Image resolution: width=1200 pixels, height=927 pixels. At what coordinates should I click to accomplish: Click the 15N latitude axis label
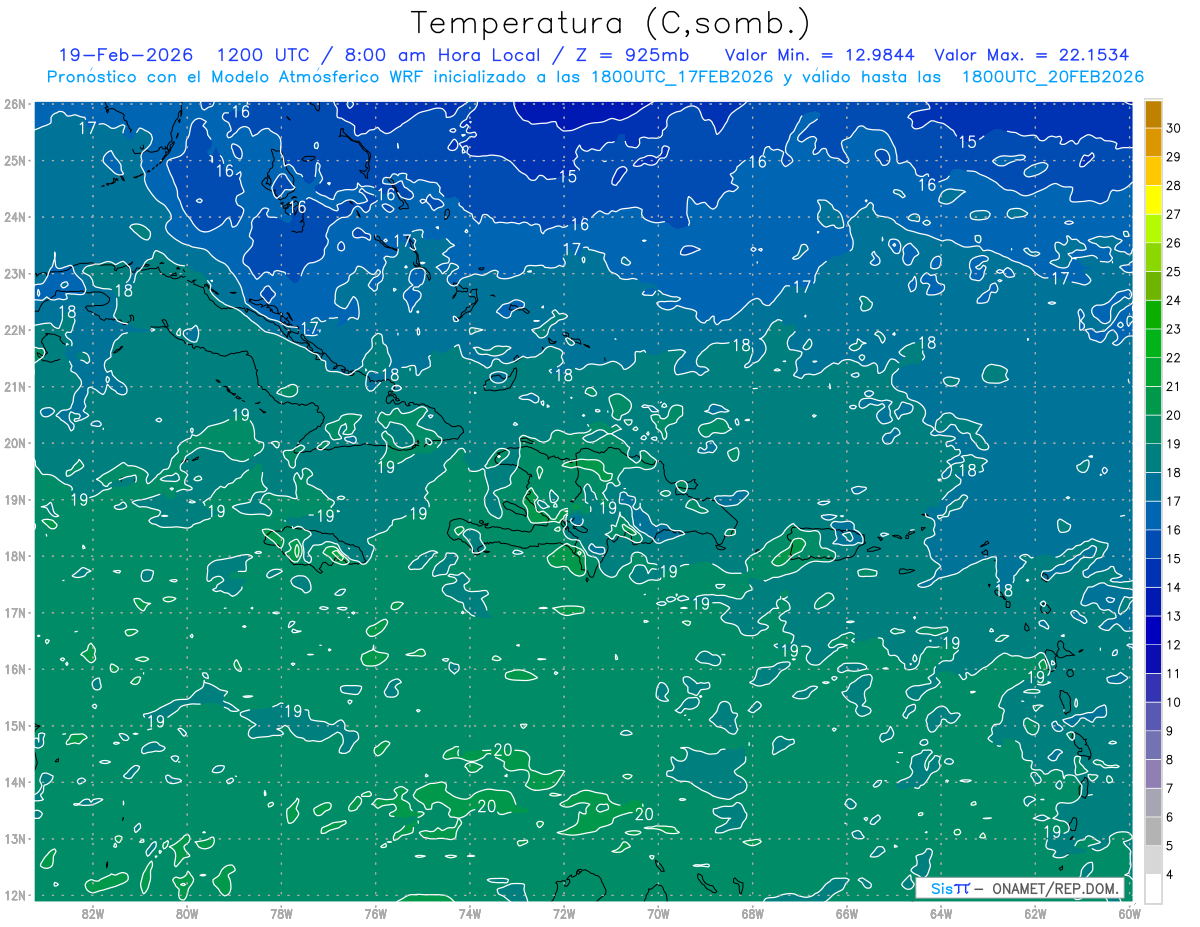click(x=14, y=725)
